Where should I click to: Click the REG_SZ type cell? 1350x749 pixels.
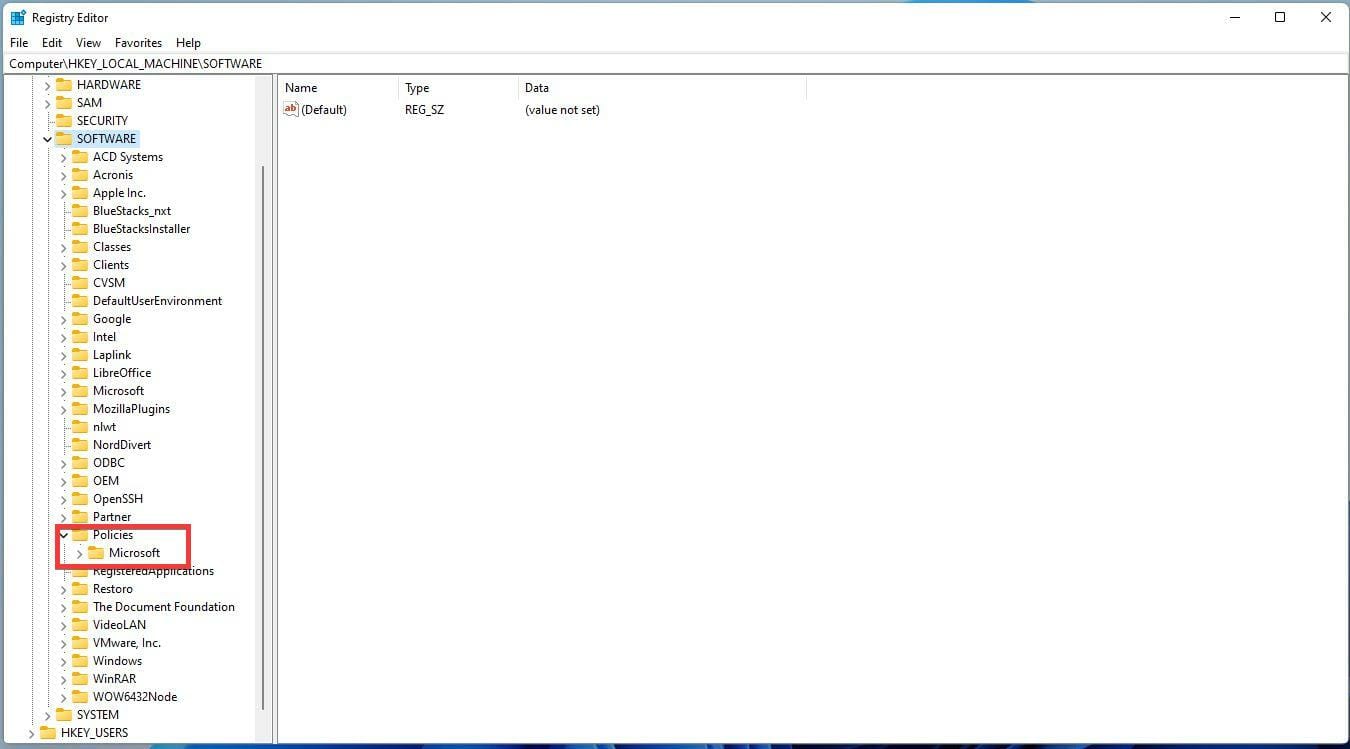424,110
